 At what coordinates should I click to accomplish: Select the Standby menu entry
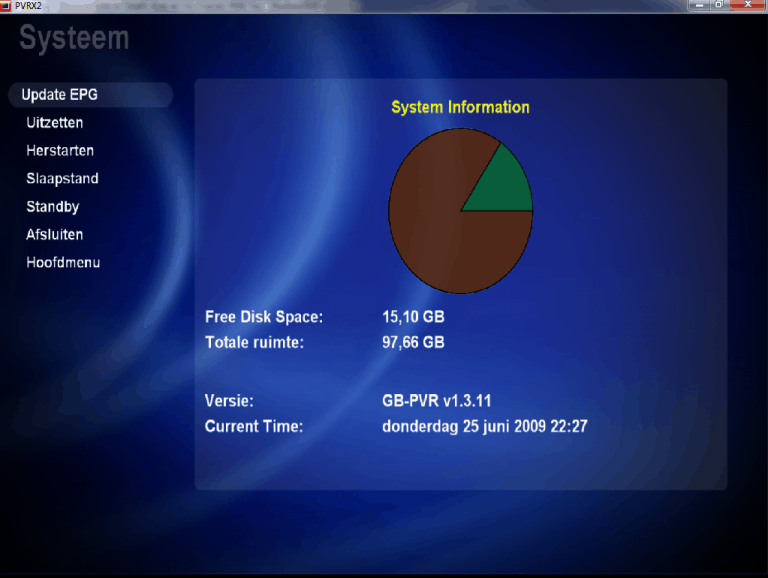[x=52, y=206]
